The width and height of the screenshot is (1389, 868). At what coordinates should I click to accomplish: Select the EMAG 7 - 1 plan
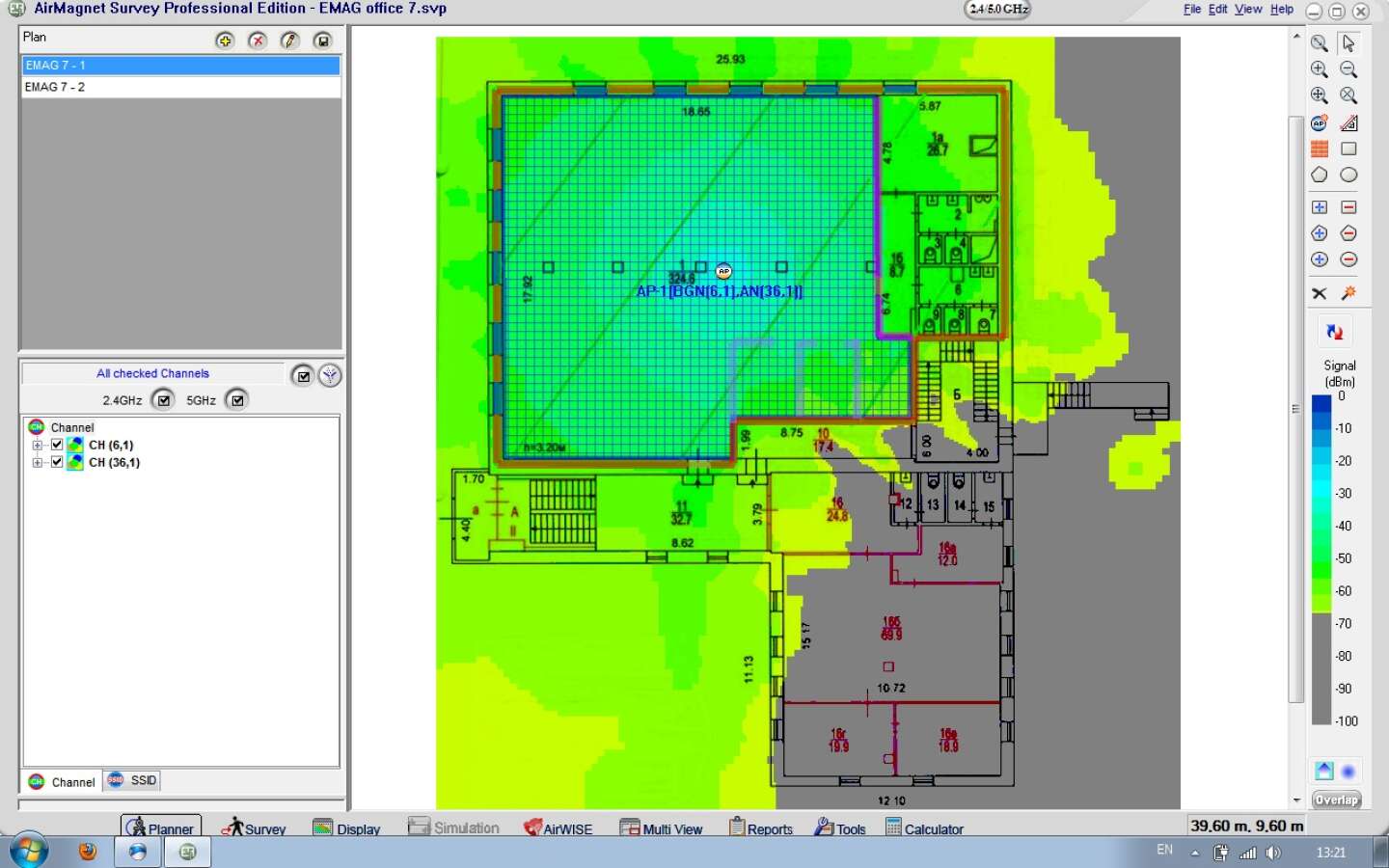pyautogui.click(x=181, y=66)
